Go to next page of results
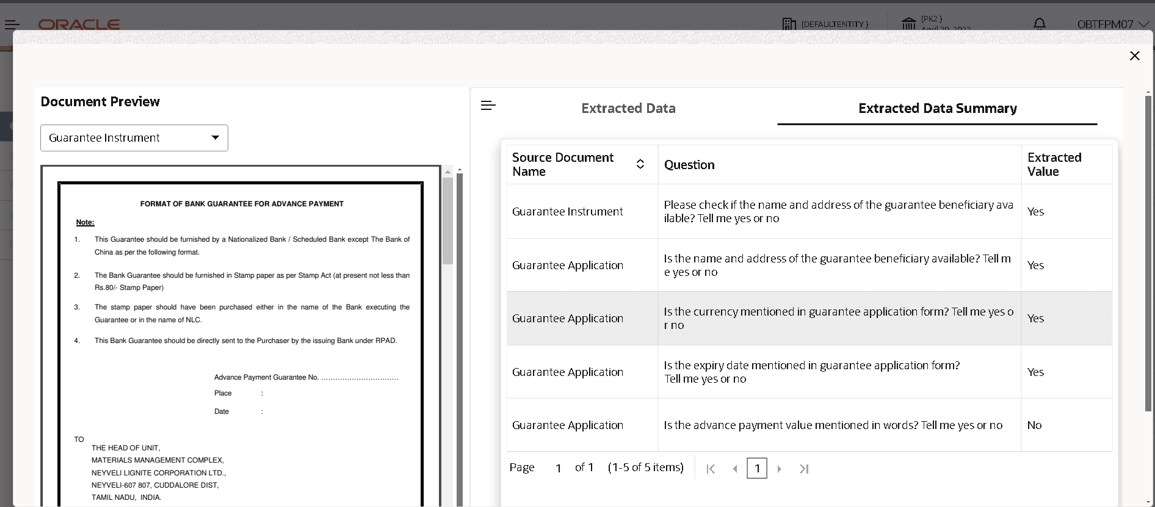This screenshot has height=507, width=1155. pos(779,469)
